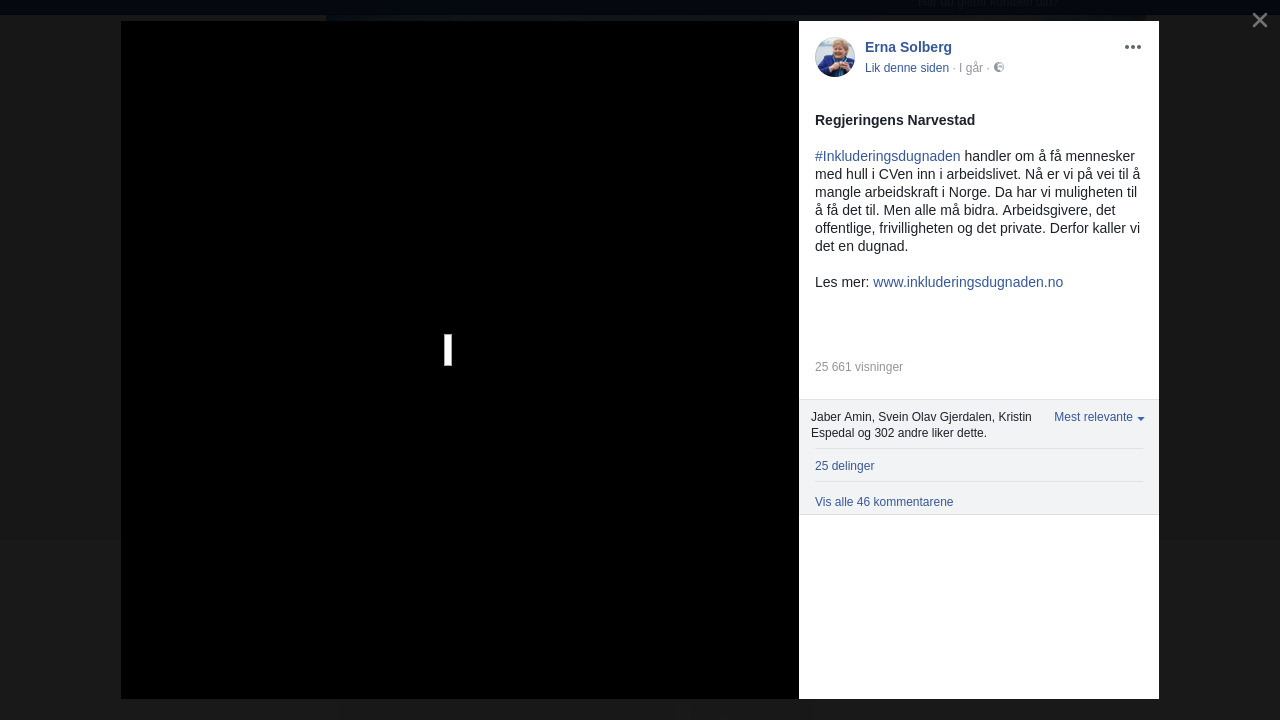Expand the 'Mest relevante' comment sorting dropdown
This screenshot has height=720, width=1280.
[1099, 417]
